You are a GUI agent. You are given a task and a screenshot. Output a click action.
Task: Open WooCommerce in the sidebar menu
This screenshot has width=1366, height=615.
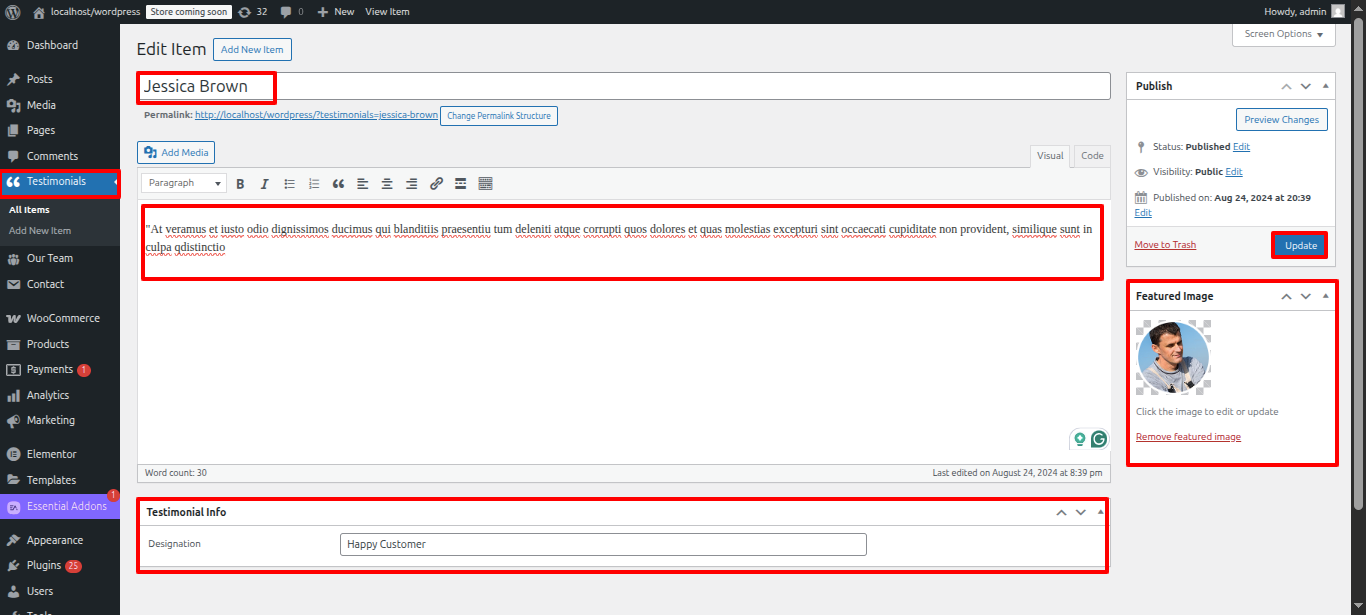tap(62, 318)
